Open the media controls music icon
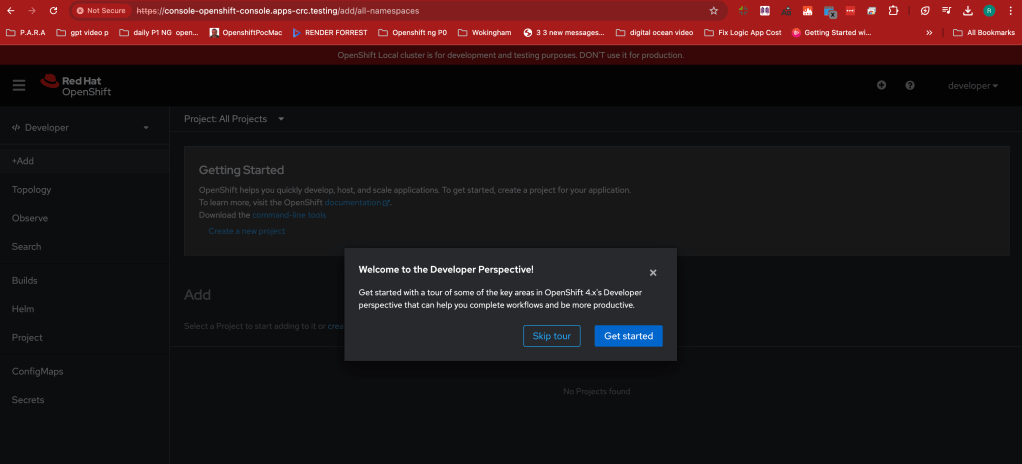This screenshot has width=1022, height=464. point(946,10)
